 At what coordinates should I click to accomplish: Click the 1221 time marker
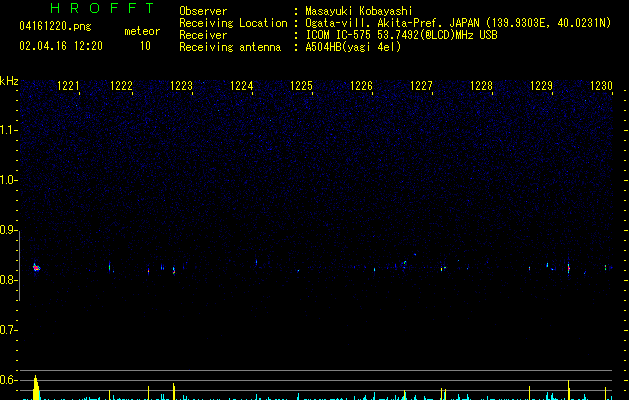(69, 86)
